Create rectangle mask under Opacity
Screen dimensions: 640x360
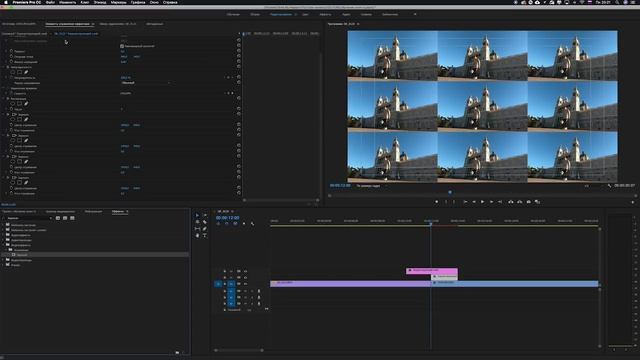[19, 72]
